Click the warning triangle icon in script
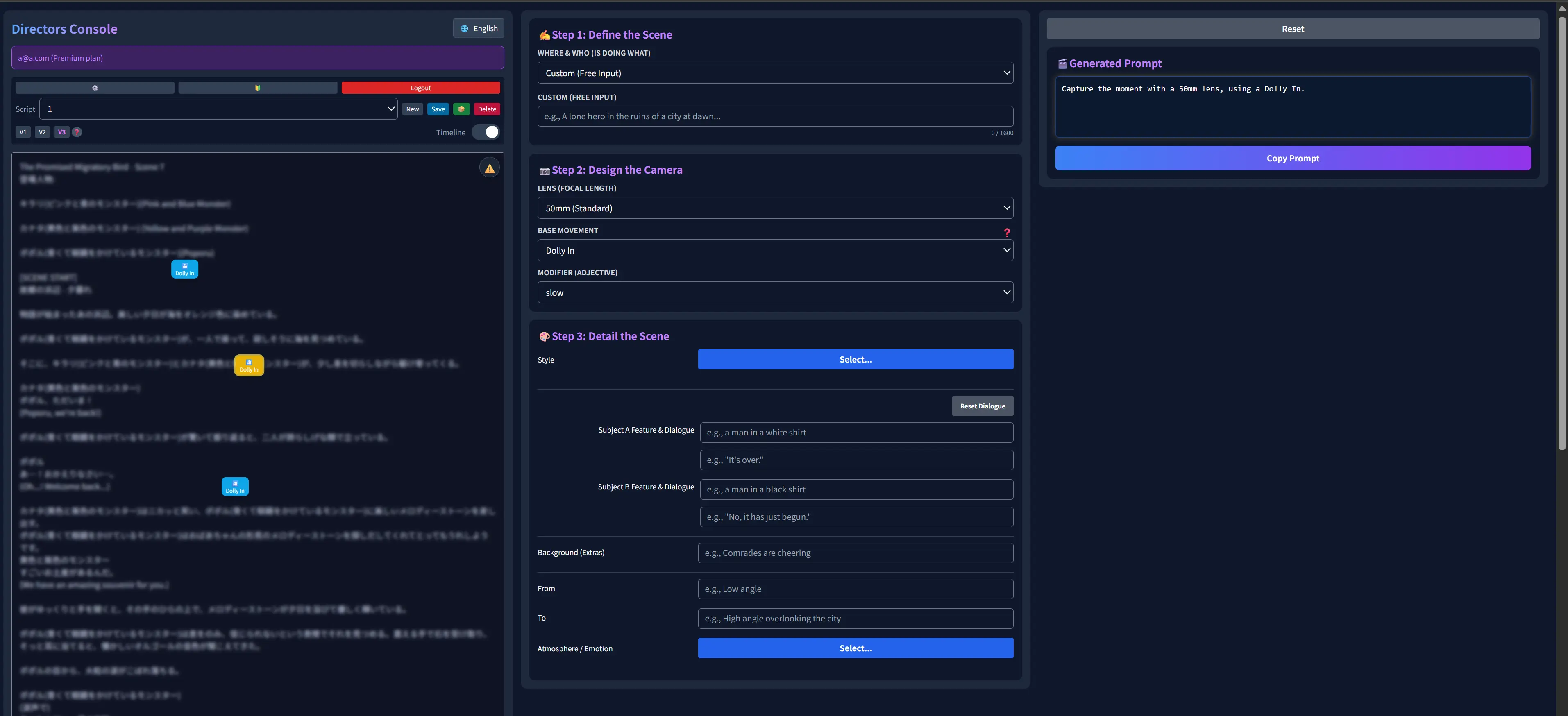The height and width of the screenshot is (716, 1568). [489, 168]
